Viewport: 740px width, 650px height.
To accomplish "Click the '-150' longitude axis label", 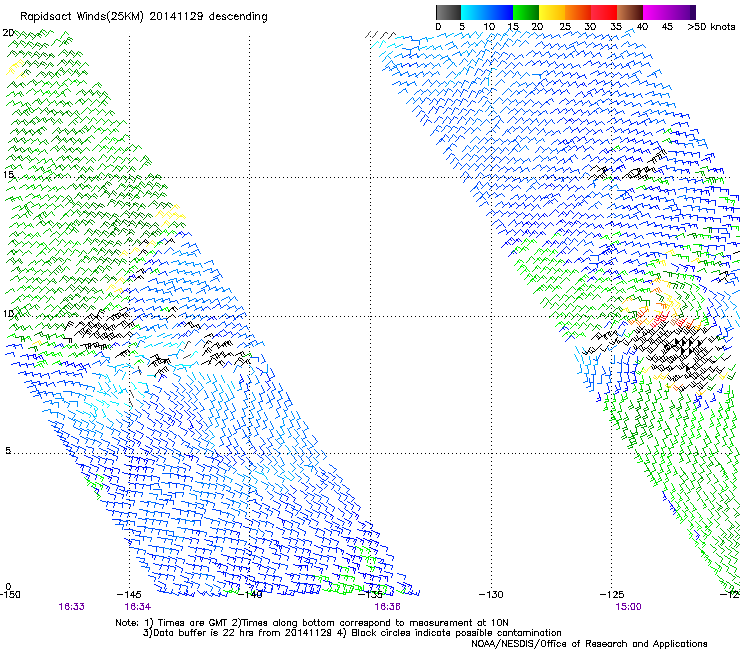I will point(10,594).
